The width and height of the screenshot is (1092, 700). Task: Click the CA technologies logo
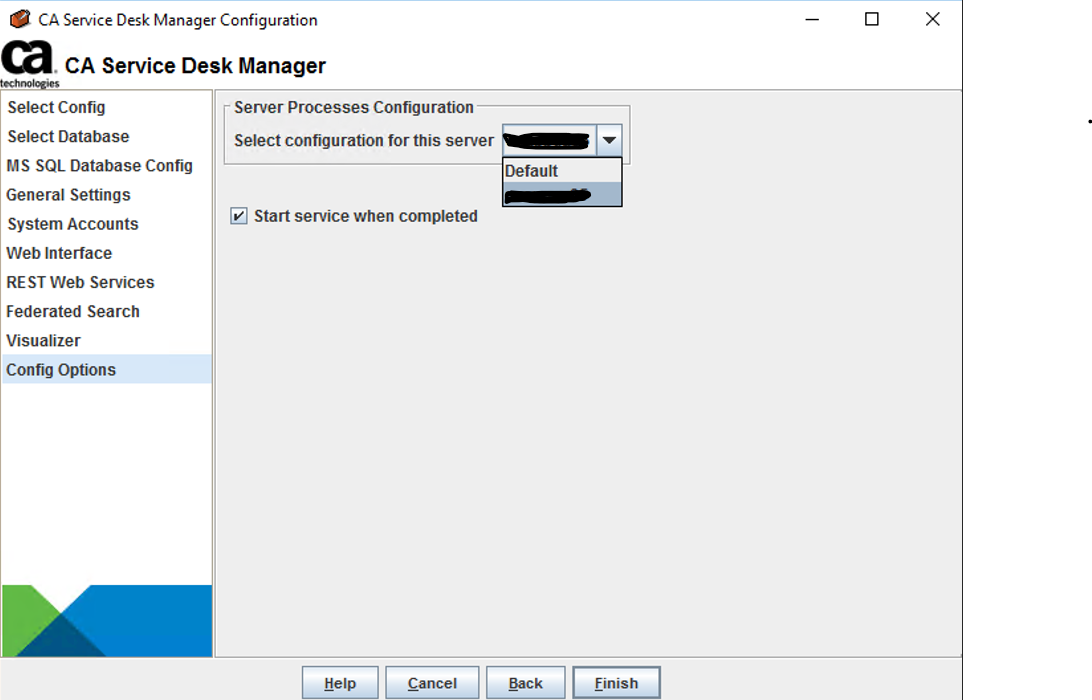tap(29, 64)
